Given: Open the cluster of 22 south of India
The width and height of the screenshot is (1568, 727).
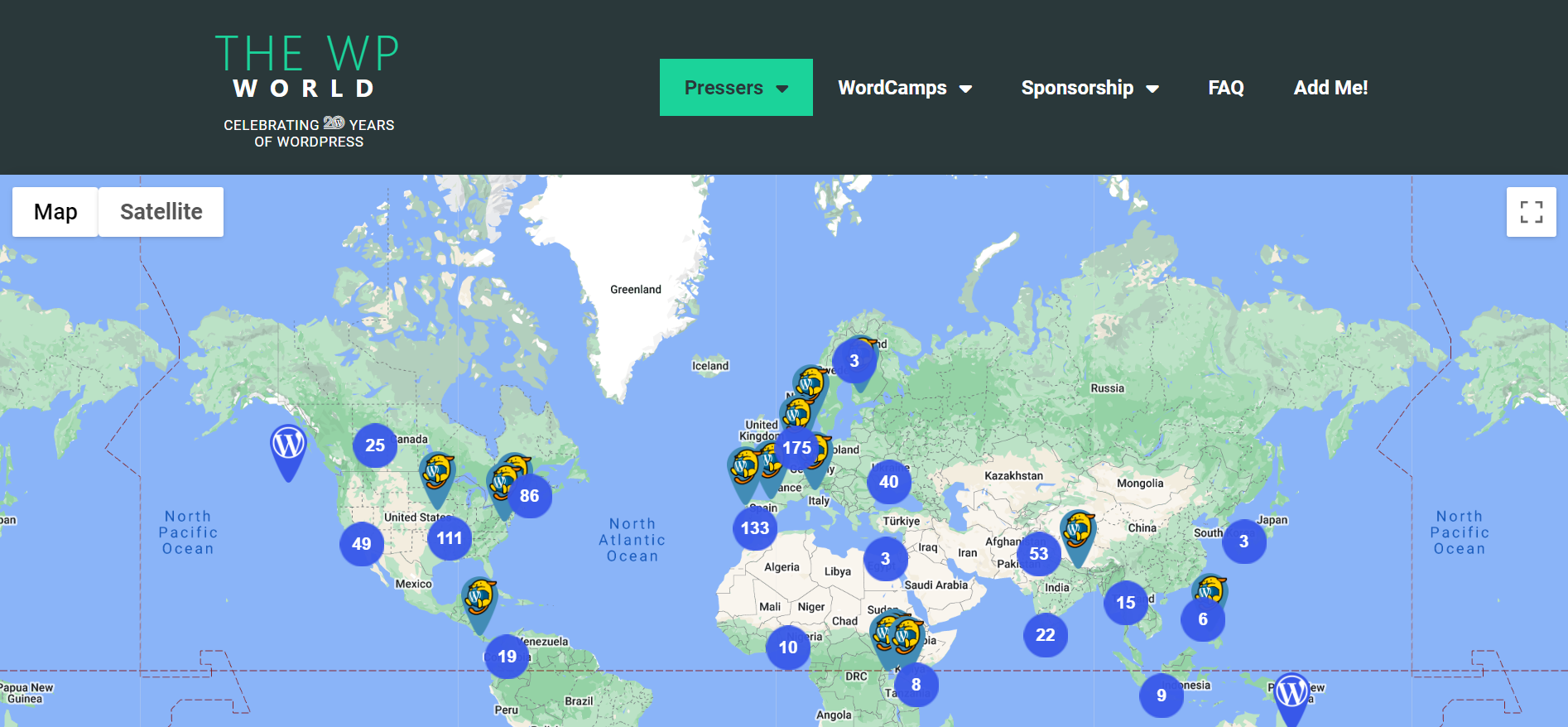Looking at the screenshot, I should tap(1046, 635).
